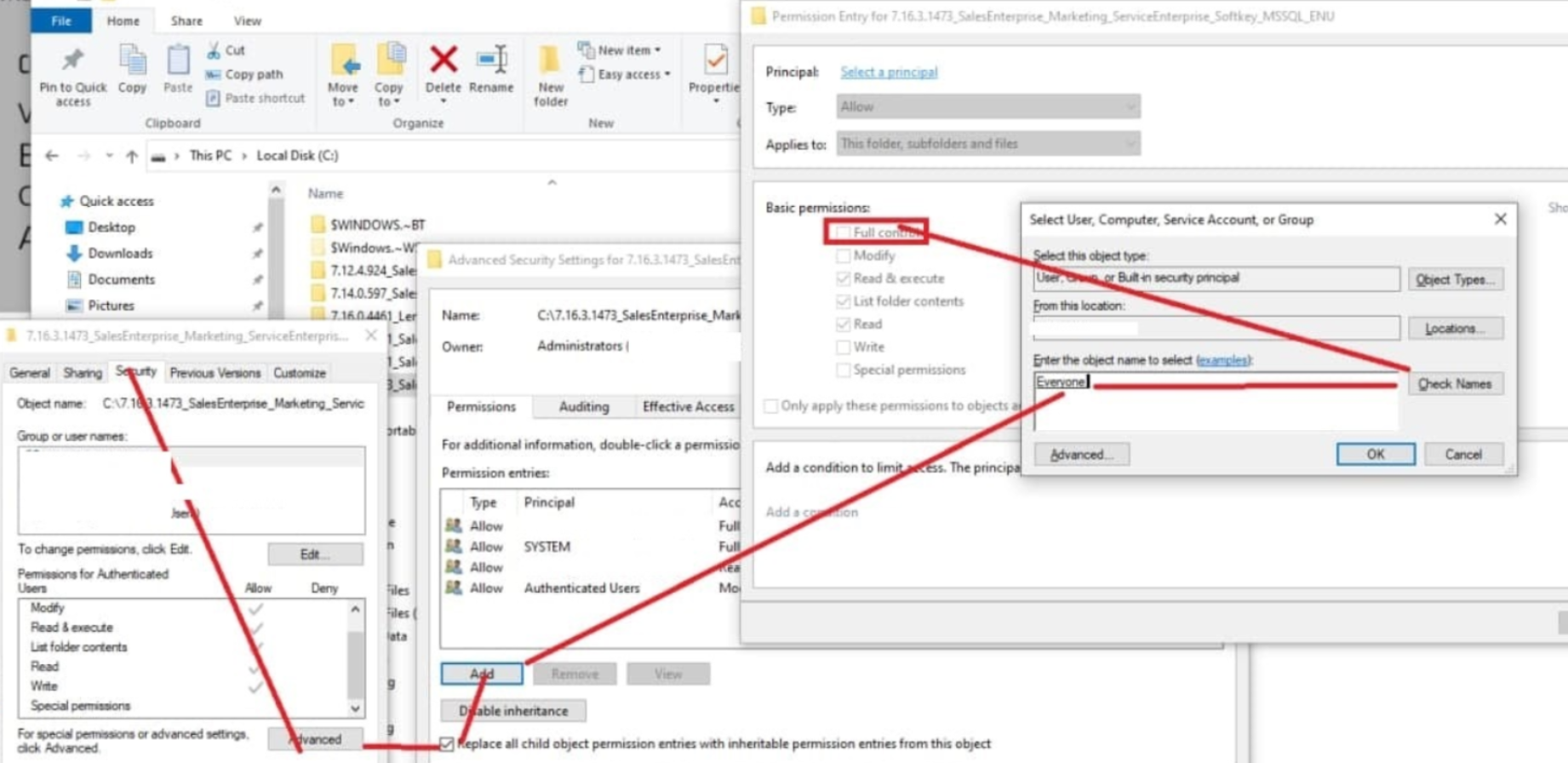This screenshot has width=1568, height=763.
Task: Toggle the Write permission checkbox
Action: (x=843, y=347)
